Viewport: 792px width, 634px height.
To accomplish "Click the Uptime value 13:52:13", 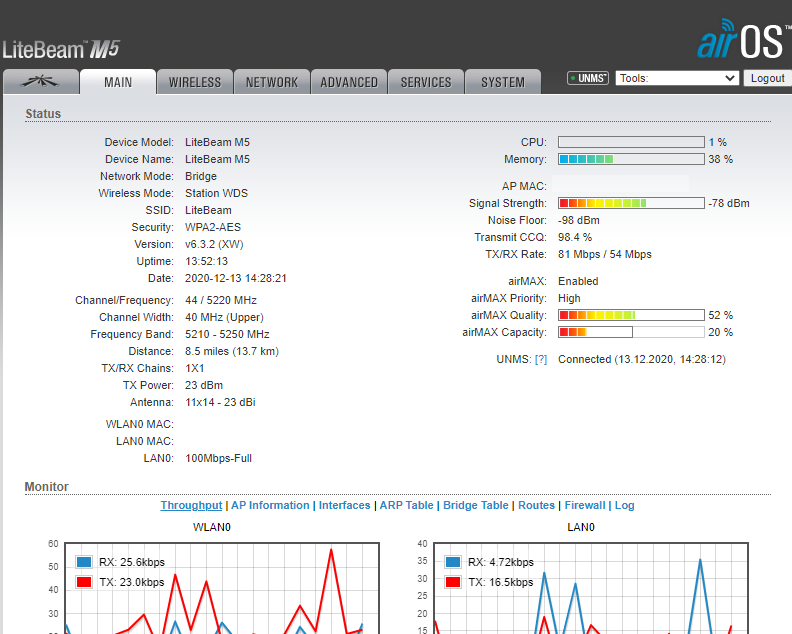I will tap(206, 261).
